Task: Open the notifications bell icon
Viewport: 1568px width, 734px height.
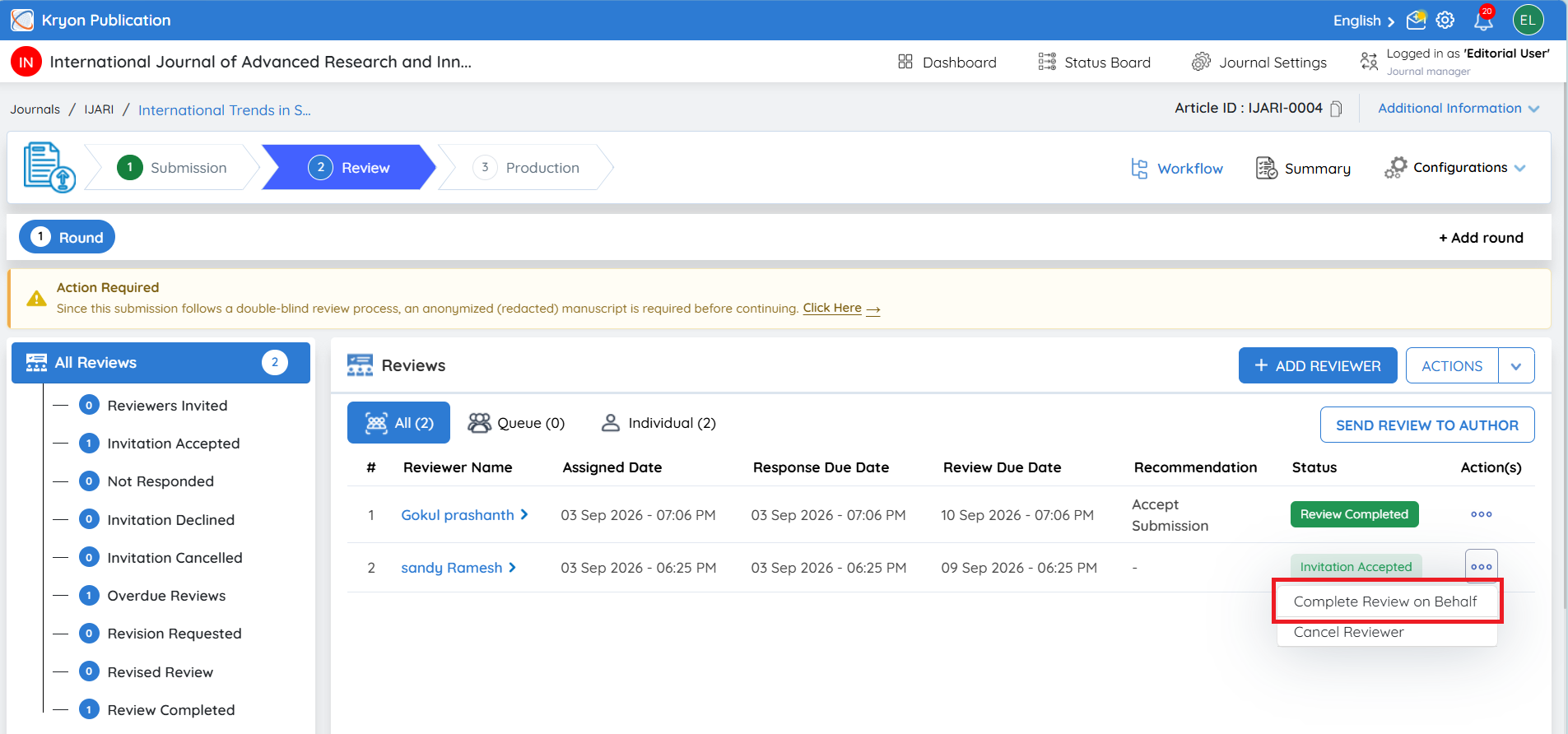Action: pyautogui.click(x=1483, y=20)
